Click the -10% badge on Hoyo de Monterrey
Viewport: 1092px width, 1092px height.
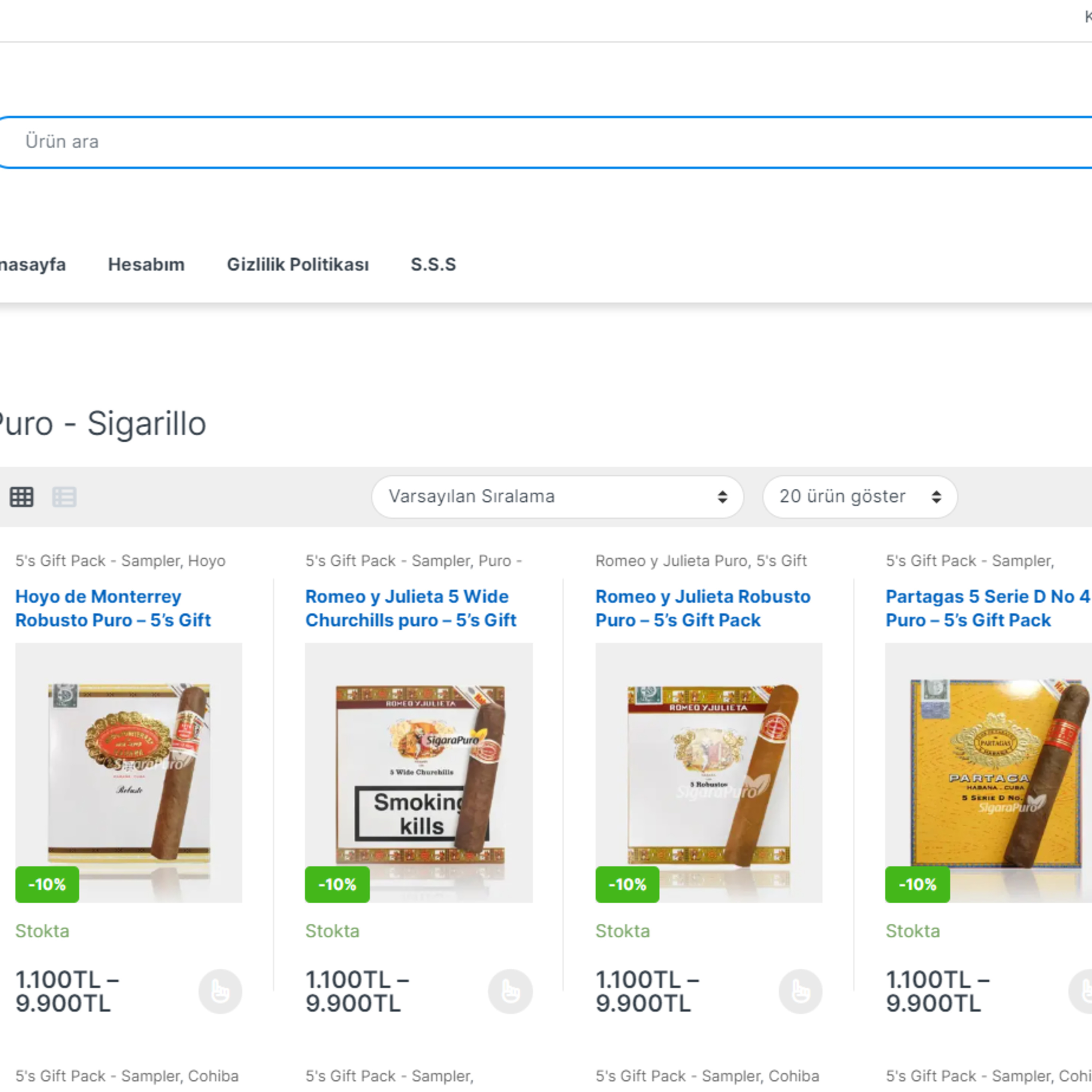47,885
